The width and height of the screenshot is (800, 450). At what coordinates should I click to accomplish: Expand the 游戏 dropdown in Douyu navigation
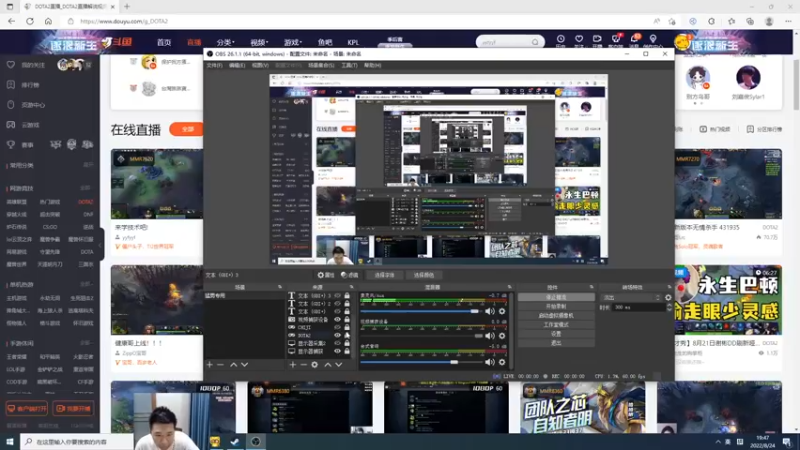pos(293,42)
